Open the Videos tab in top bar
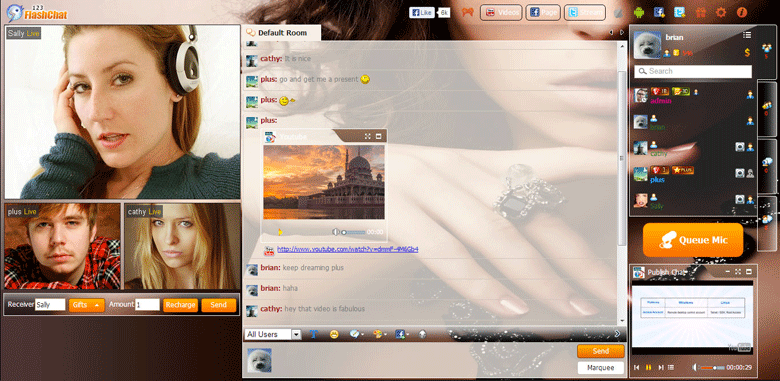 (501, 12)
